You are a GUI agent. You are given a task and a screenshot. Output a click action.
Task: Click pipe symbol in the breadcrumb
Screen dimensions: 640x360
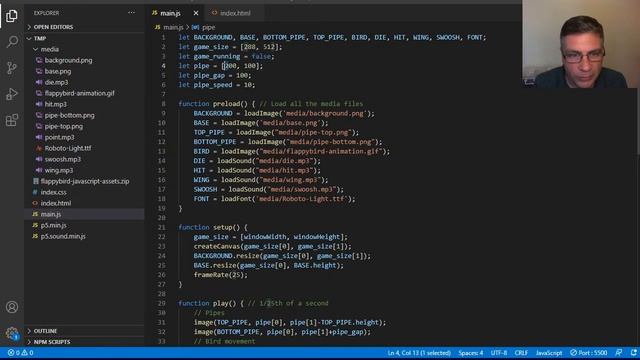pyautogui.click(x=208, y=27)
